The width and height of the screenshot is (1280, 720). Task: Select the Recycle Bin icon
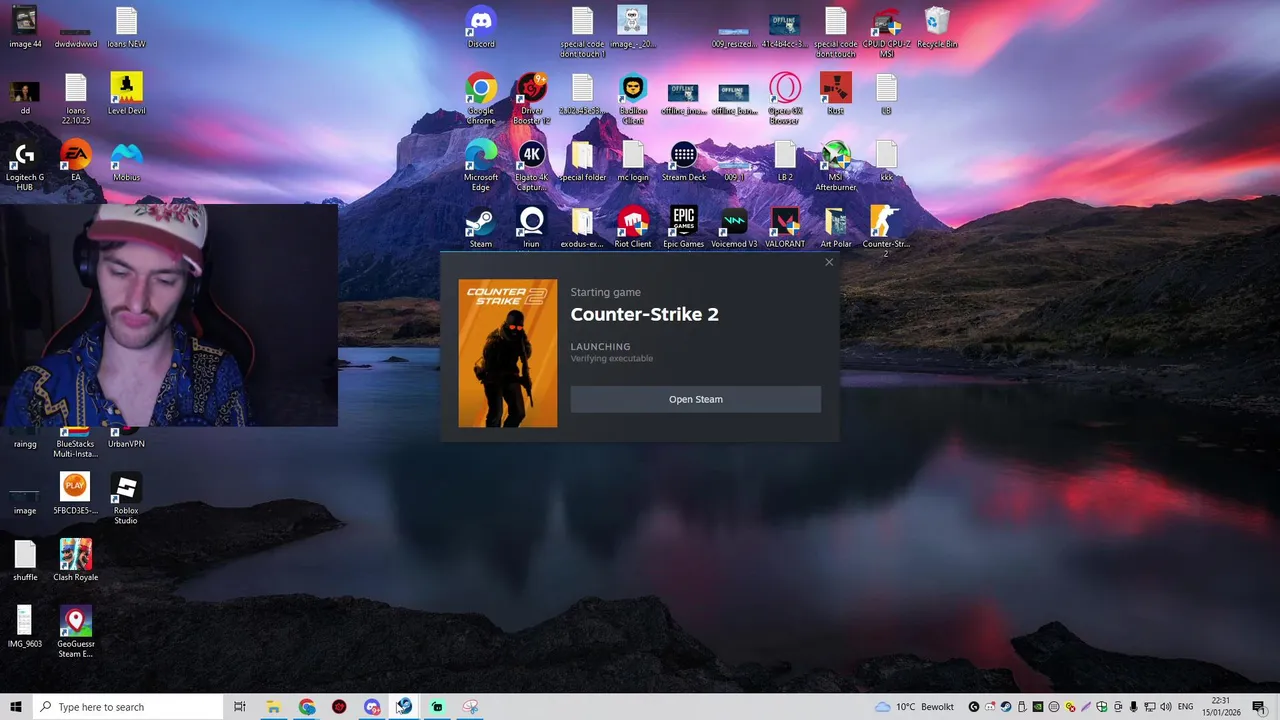[937, 27]
